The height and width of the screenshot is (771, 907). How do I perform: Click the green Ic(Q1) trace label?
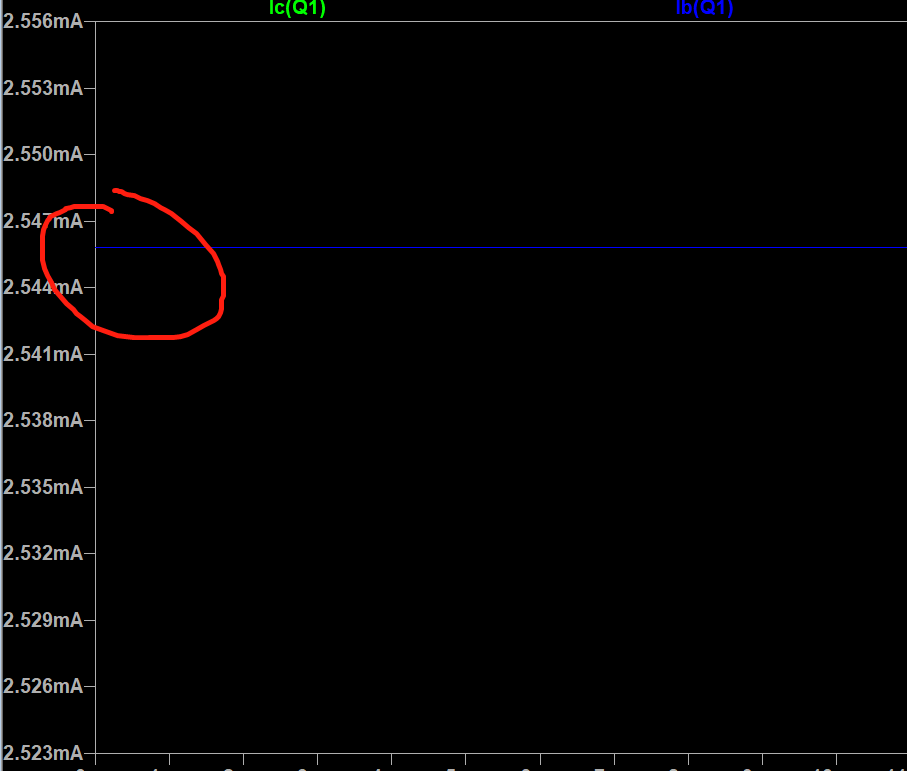tap(297, 9)
